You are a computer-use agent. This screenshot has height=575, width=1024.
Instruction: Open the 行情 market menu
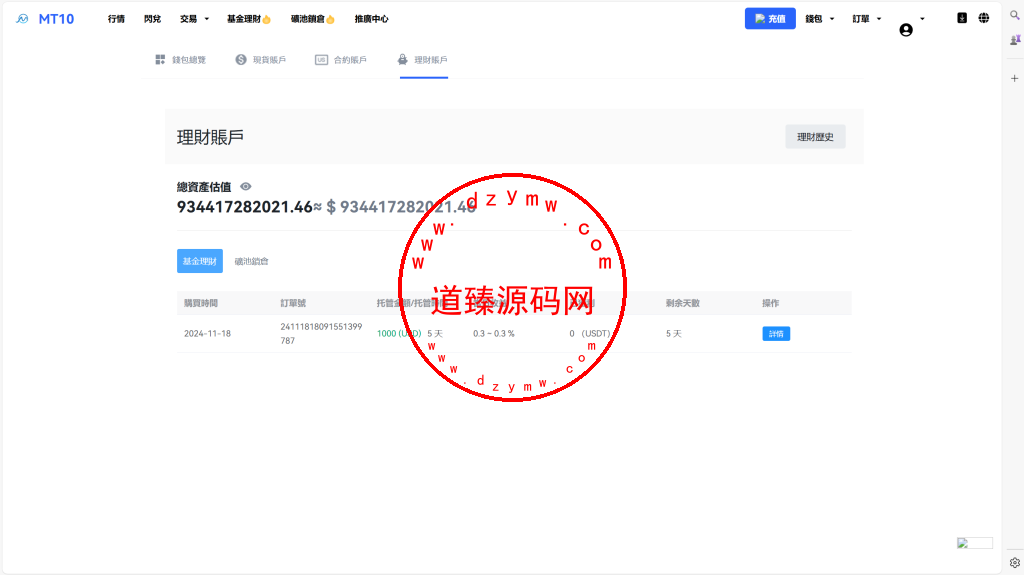(116, 19)
